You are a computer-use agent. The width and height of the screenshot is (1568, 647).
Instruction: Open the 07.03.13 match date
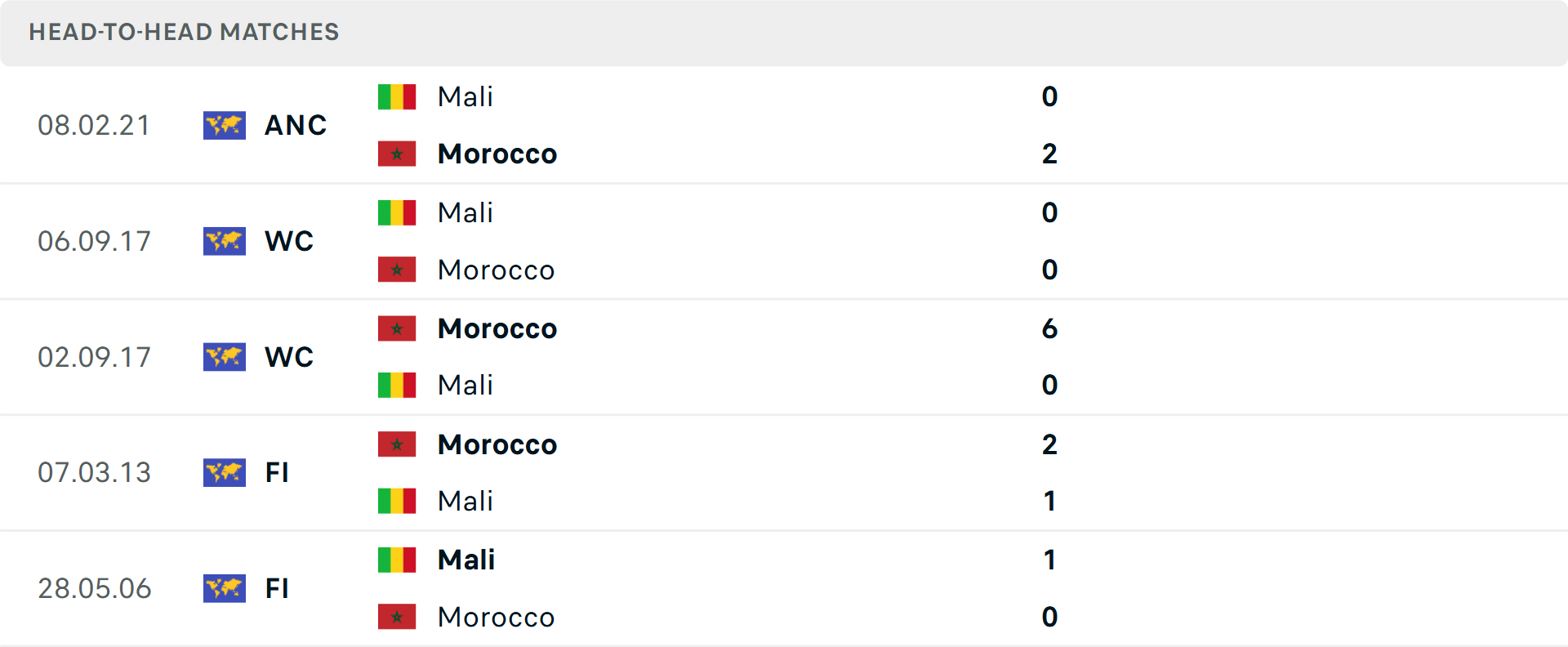(95, 472)
